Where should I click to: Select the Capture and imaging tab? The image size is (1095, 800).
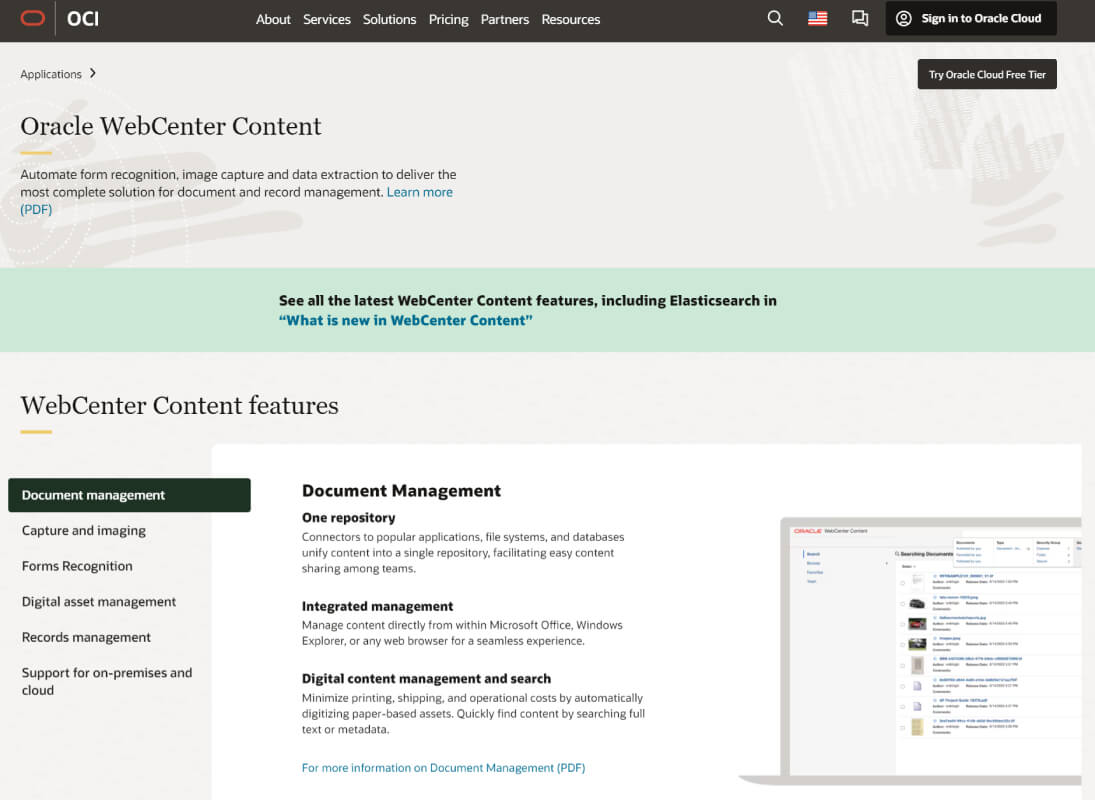click(x=84, y=531)
